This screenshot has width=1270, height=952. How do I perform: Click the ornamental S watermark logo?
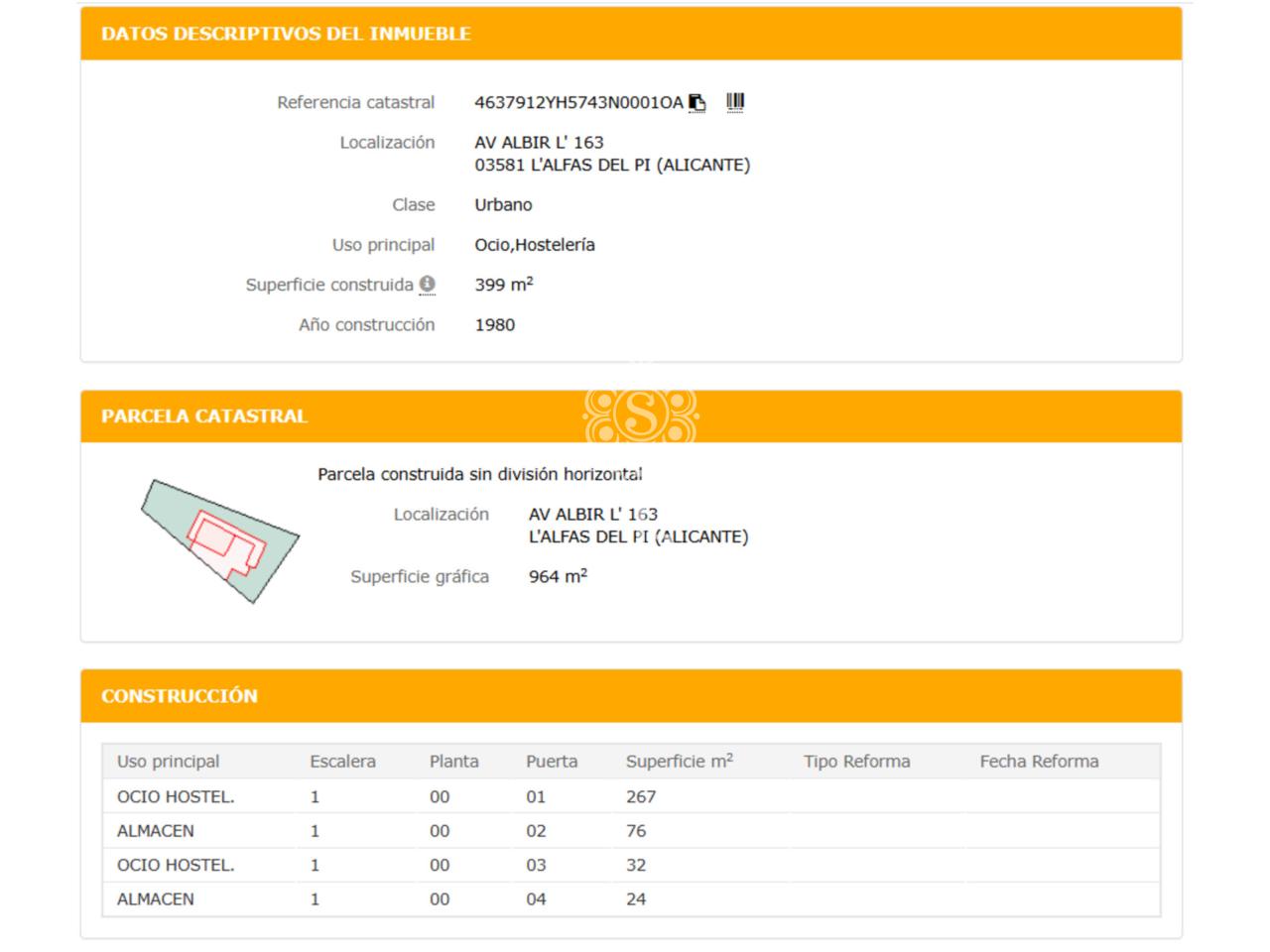(x=641, y=415)
